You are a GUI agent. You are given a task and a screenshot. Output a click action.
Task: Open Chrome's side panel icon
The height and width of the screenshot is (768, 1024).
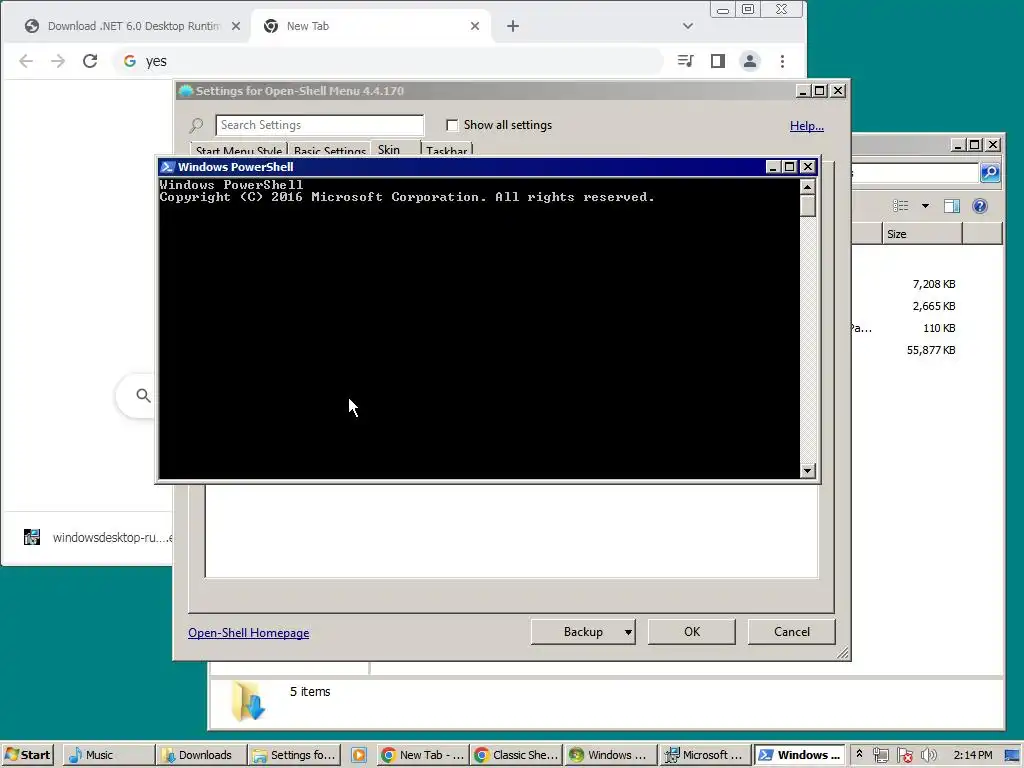pos(718,61)
